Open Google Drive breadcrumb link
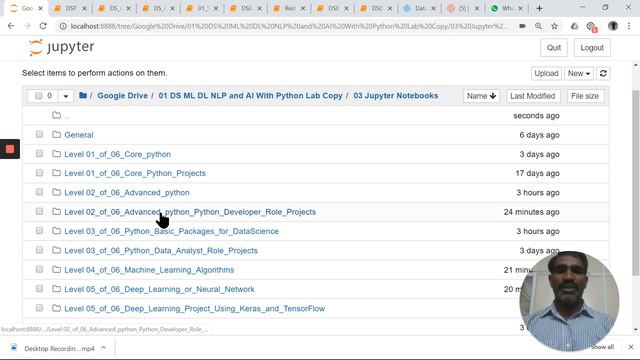The image size is (640, 360). (x=122, y=96)
